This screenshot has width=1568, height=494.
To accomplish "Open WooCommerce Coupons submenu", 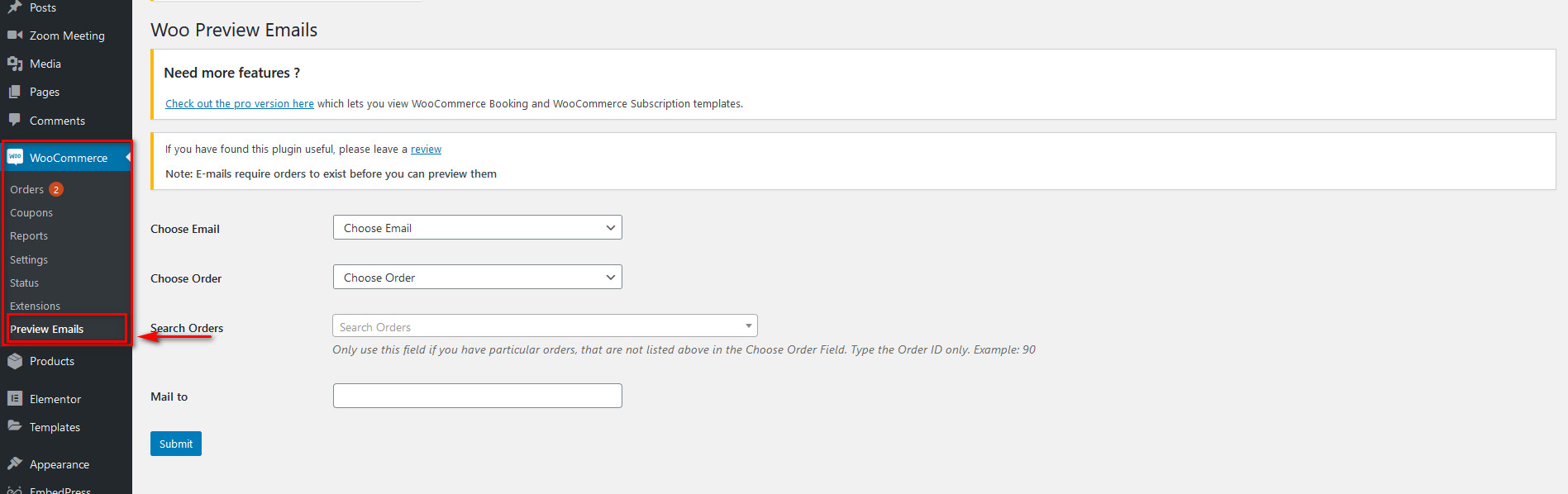I will [31, 212].
